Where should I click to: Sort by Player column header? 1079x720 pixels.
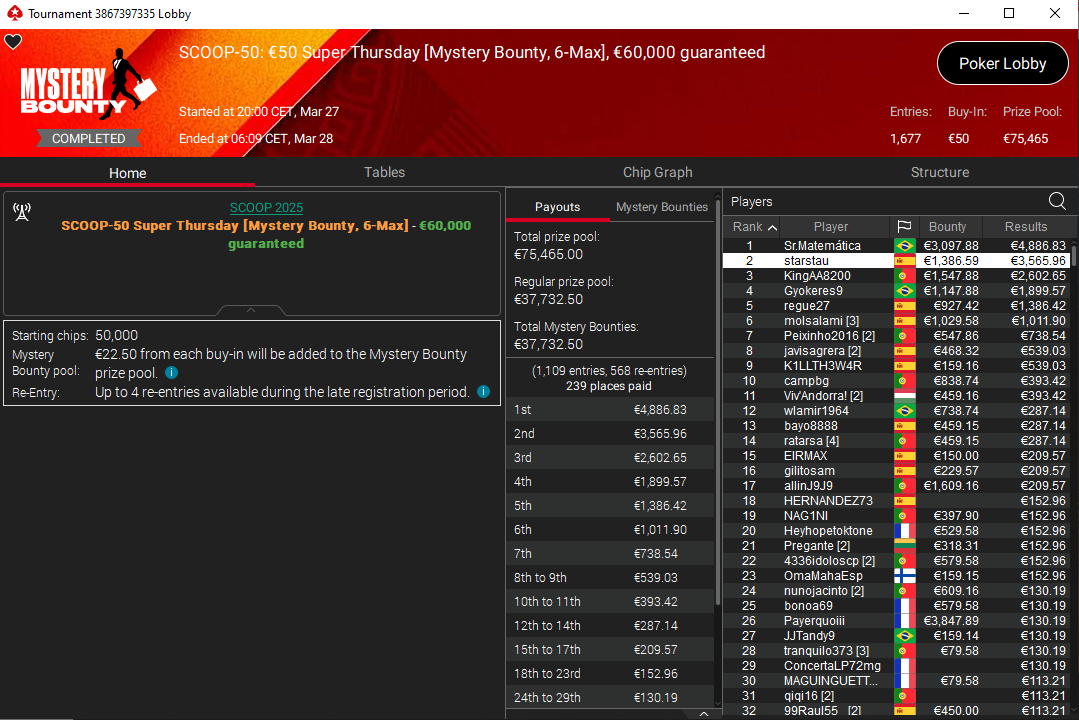point(831,226)
